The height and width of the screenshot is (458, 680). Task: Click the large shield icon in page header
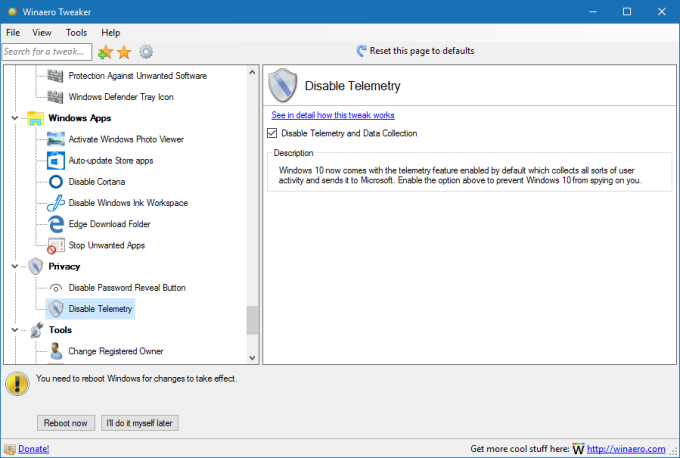(282, 85)
